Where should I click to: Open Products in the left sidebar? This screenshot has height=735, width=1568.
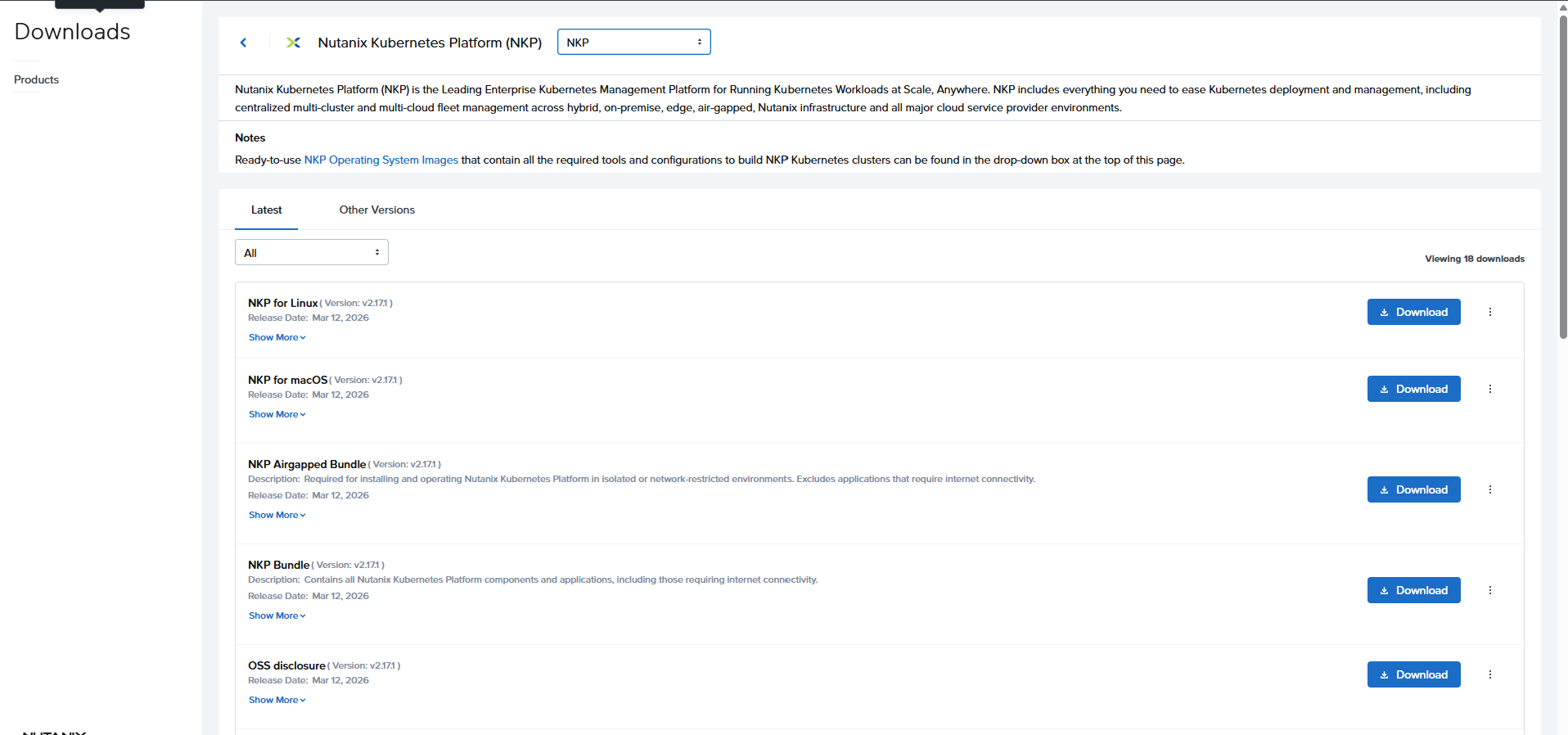click(x=36, y=79)
